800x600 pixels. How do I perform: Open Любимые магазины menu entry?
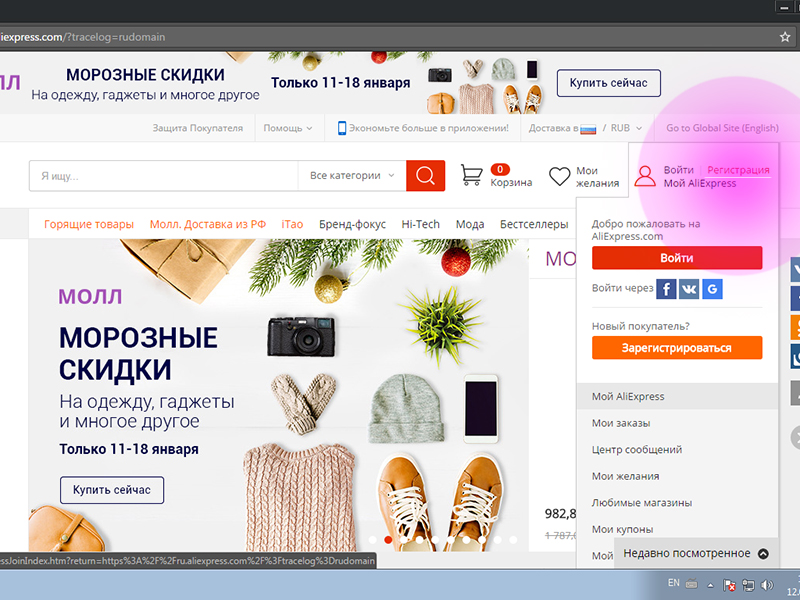click(x=642, y=503)
